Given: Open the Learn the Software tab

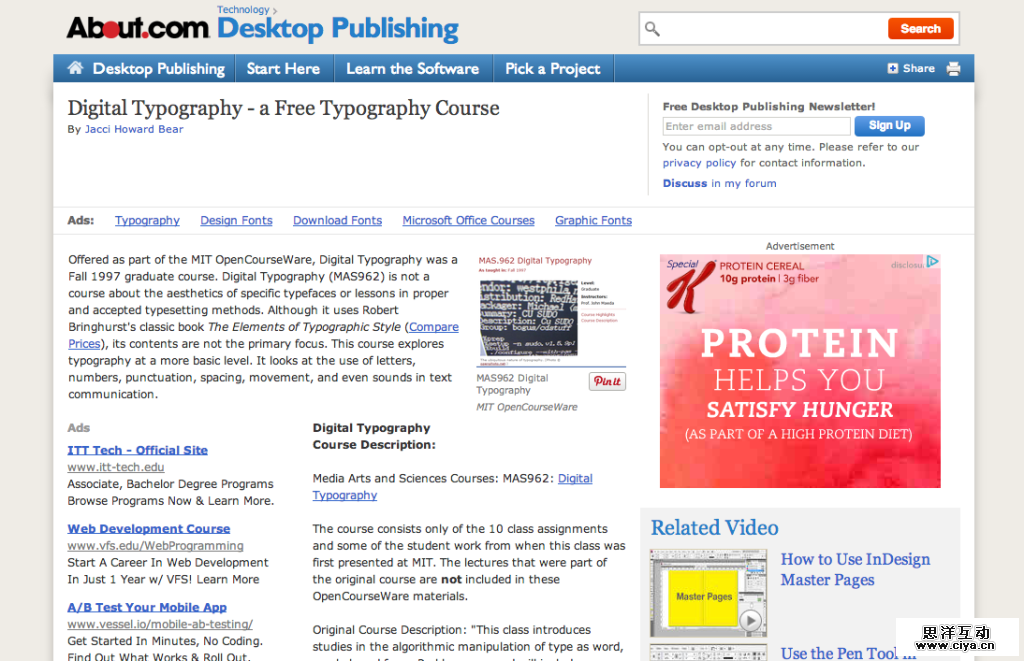Looking at the screenshot, I should click(x=412, y=69).
